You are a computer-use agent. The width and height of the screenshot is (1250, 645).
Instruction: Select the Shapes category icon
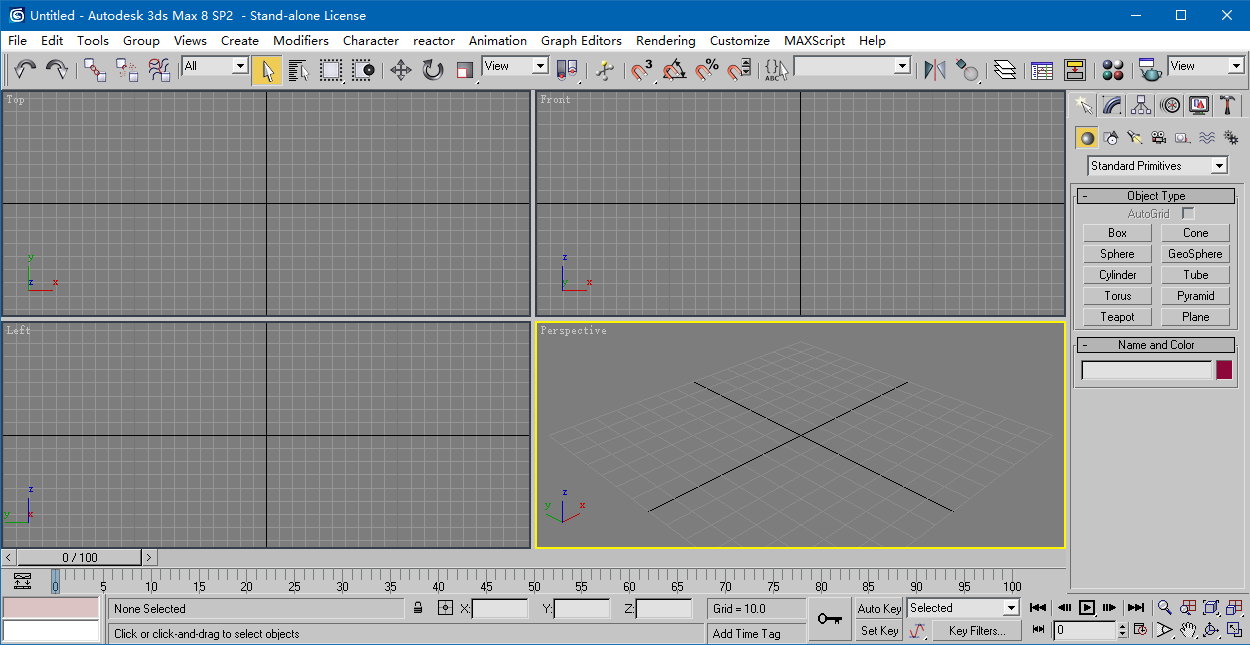click(x=1111, y=138)
